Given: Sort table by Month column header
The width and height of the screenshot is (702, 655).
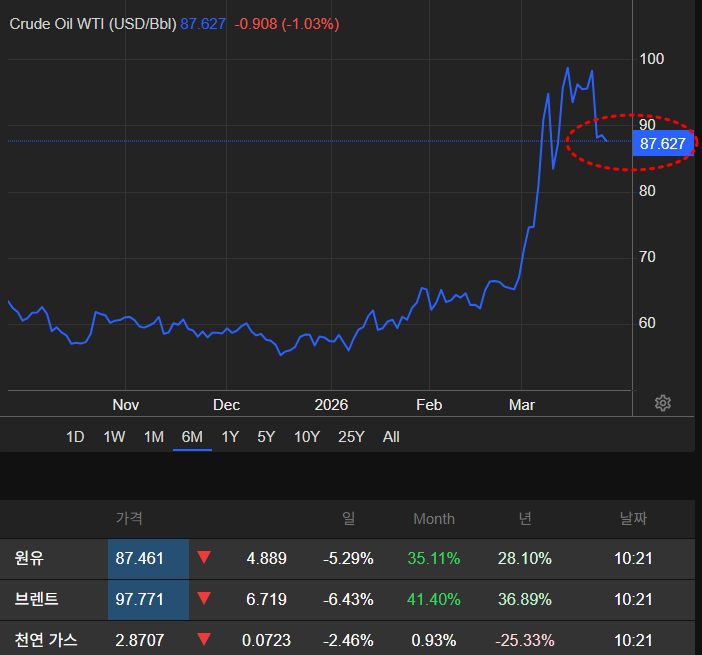Looking at the screenshot, I should [434, 519].
